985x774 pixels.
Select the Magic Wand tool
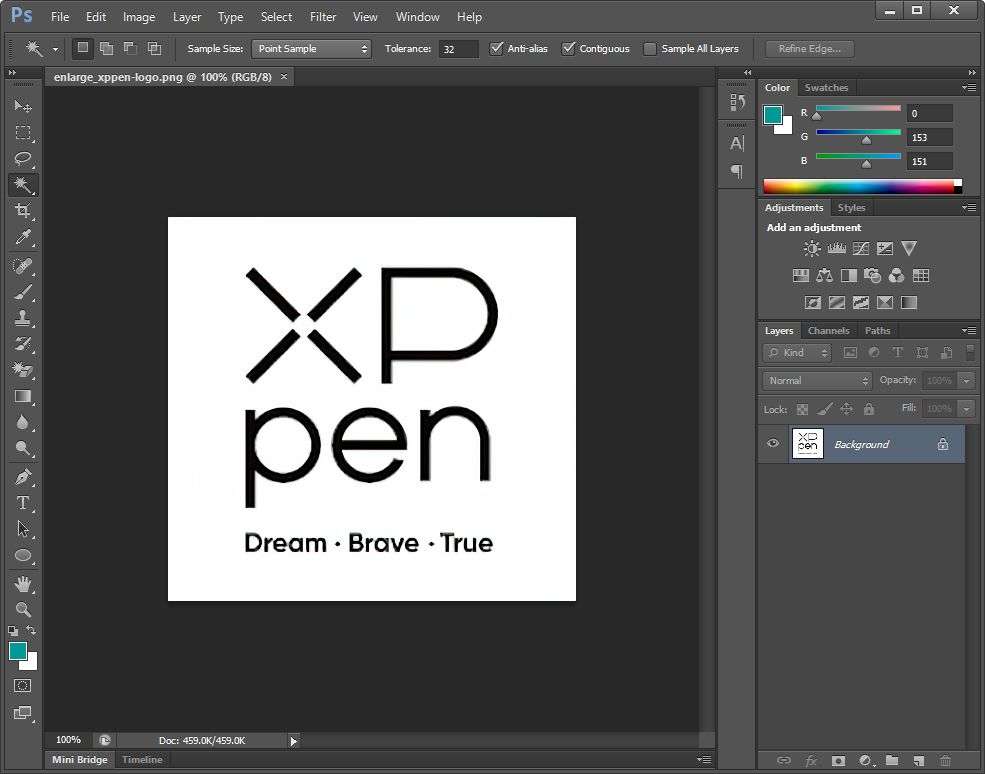pyautogui.click(x=22, y=184)
